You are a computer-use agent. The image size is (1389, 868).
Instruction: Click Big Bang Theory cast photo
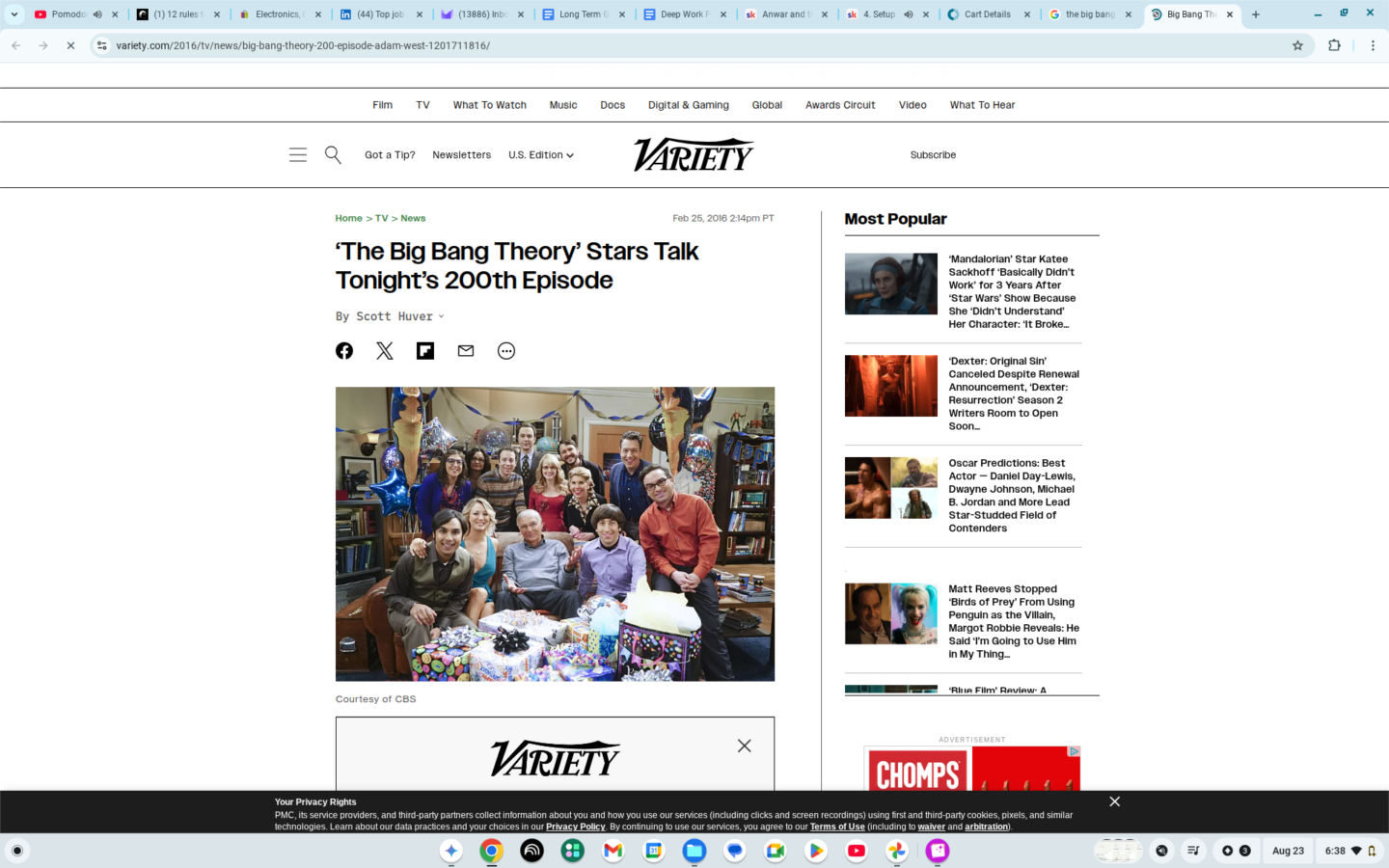[555, 534]
